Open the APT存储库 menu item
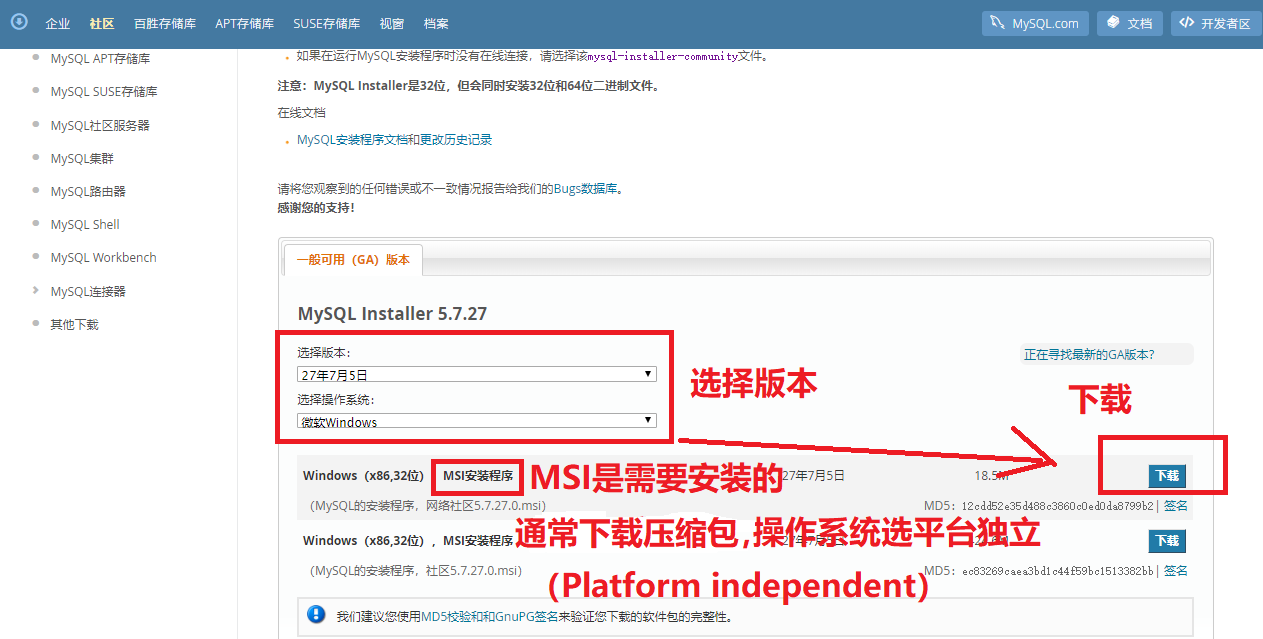 pyautogui.click(x=245, y=23)
